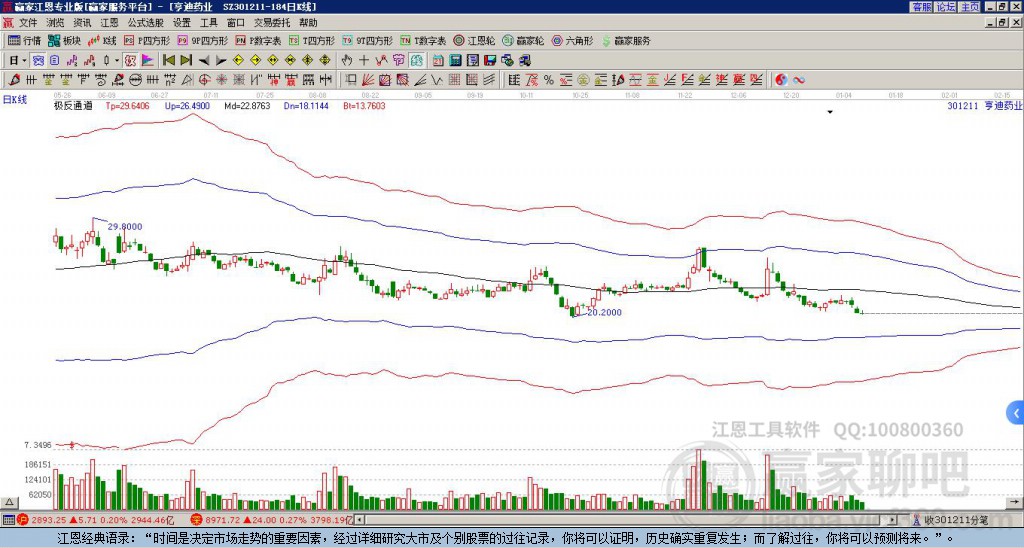Click the blue side panel expand chevron
The height and width of the screenshot is (548, 1024).
pos(1016,413)
